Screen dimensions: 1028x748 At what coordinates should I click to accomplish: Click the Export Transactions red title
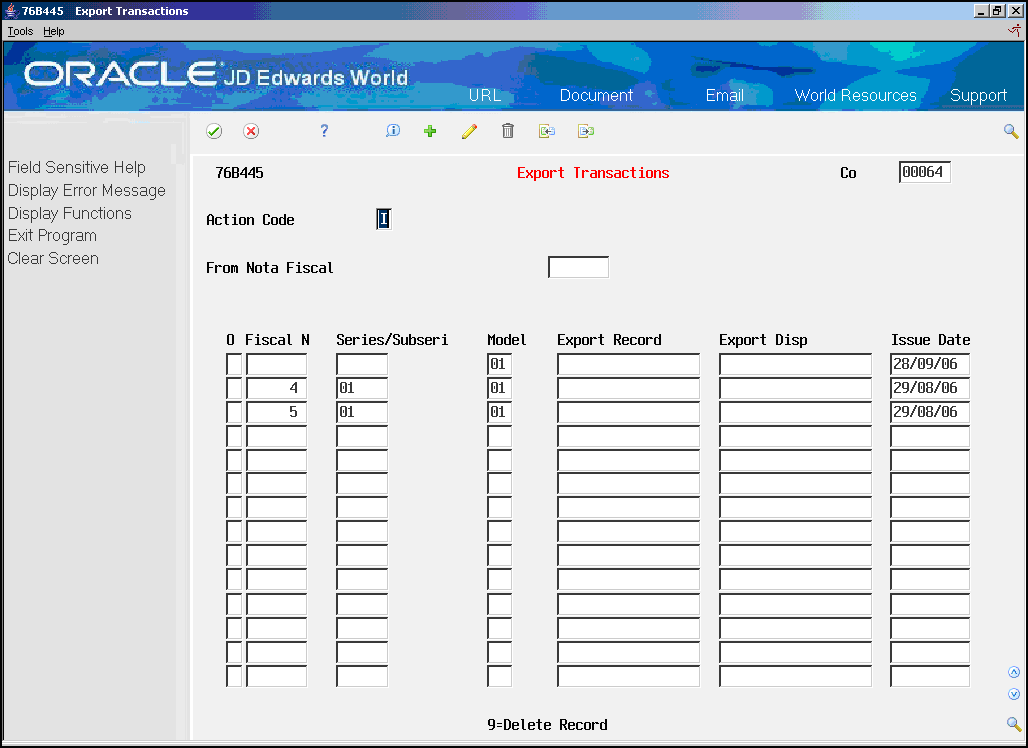pos(593,173)
